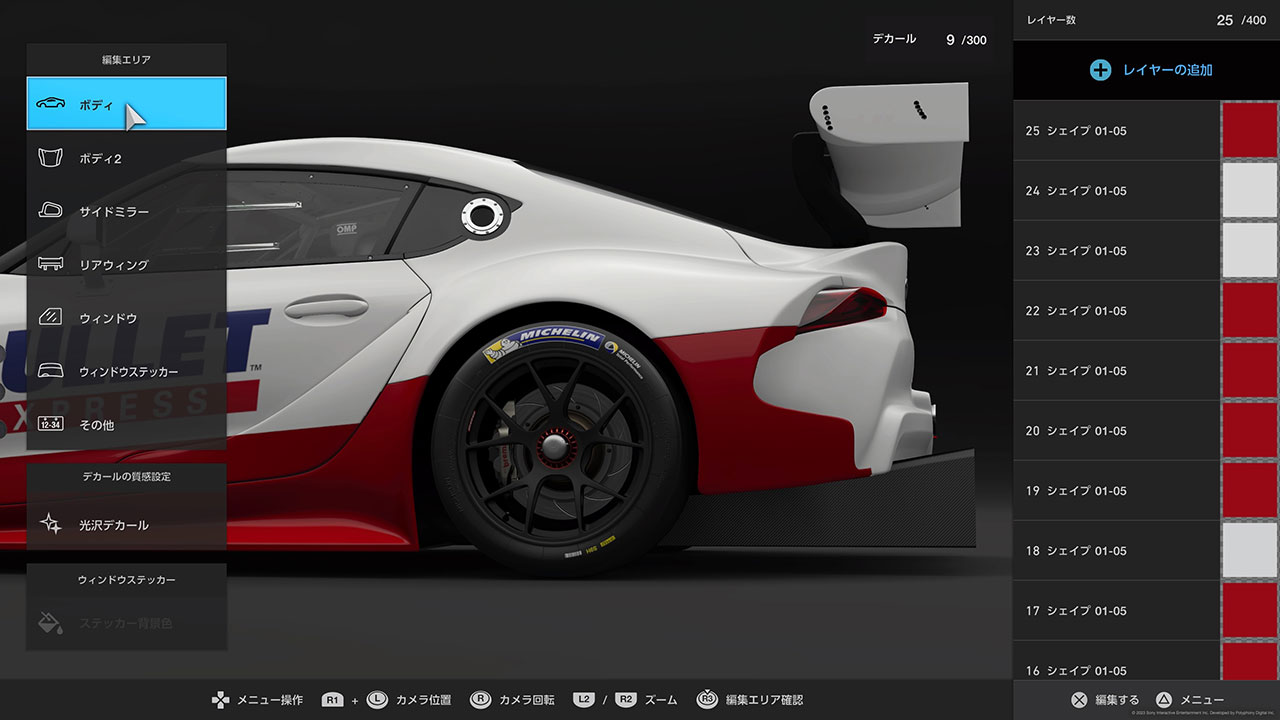Click the ウィンドウステッカー section header above ステッカー背景色
The height and width of the screenshot is (720, 1280).
(x=126, y=579)
